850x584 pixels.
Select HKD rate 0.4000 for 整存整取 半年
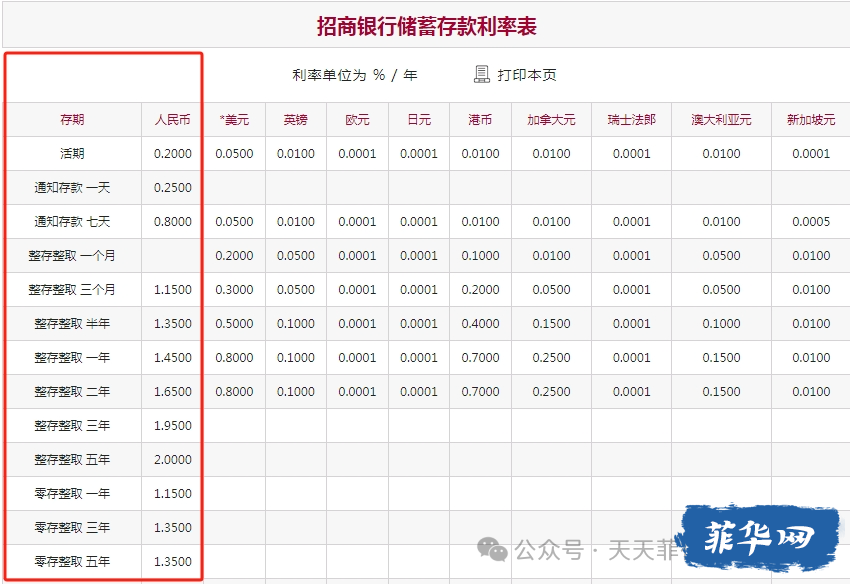click(x=480, y=324)
